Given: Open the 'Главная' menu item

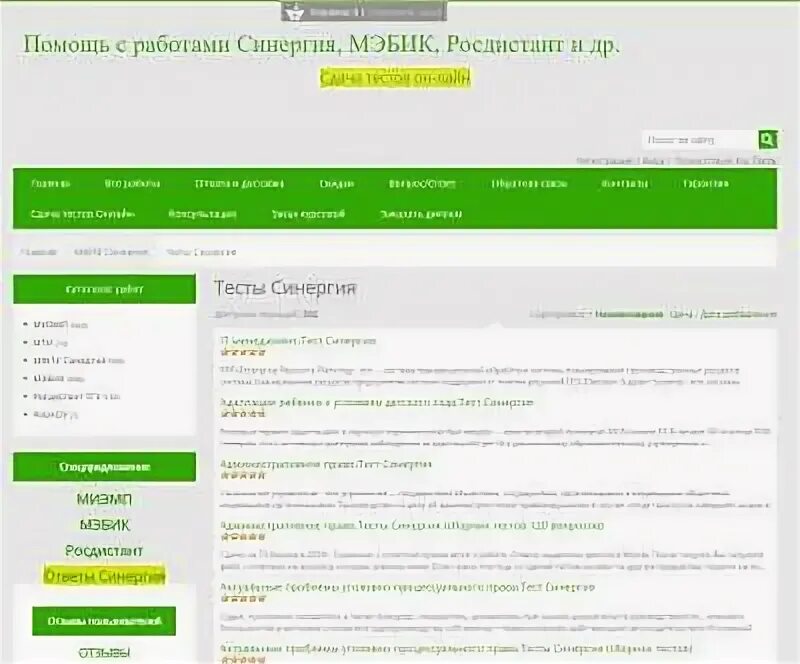Looking at the screenshot, I should coord(51,184).
